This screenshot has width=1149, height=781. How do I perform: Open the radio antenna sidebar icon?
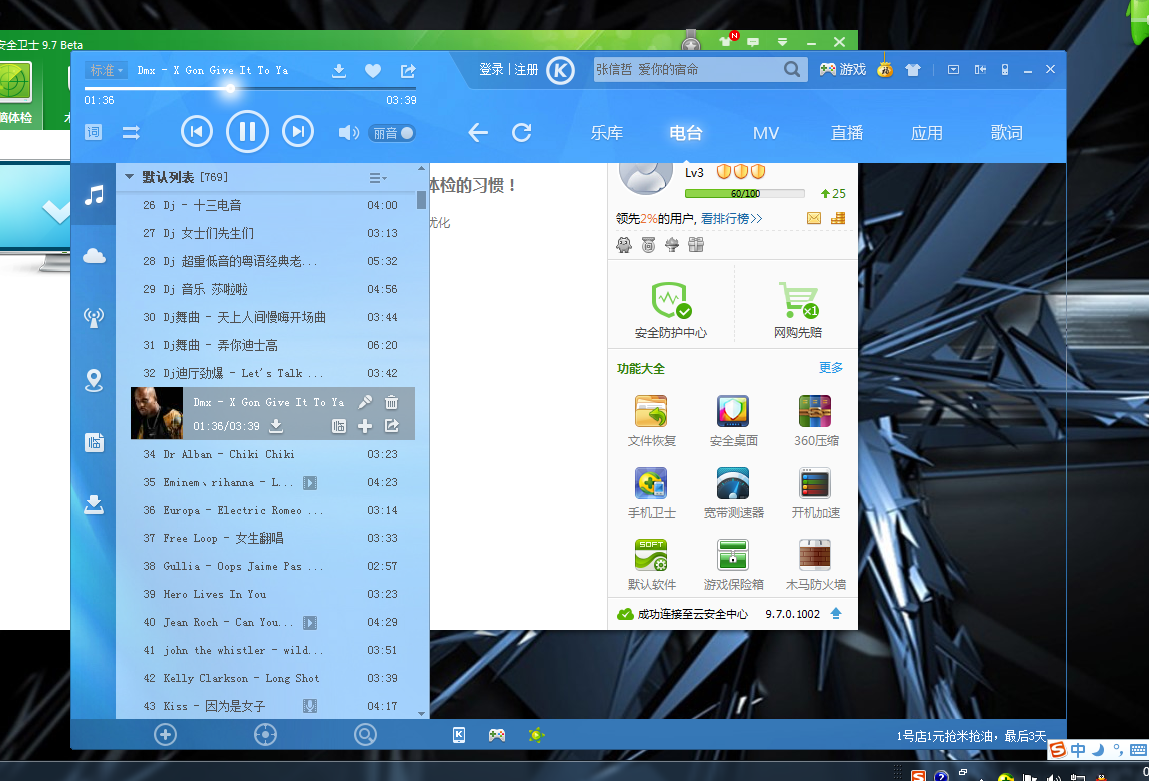(94, 318)
